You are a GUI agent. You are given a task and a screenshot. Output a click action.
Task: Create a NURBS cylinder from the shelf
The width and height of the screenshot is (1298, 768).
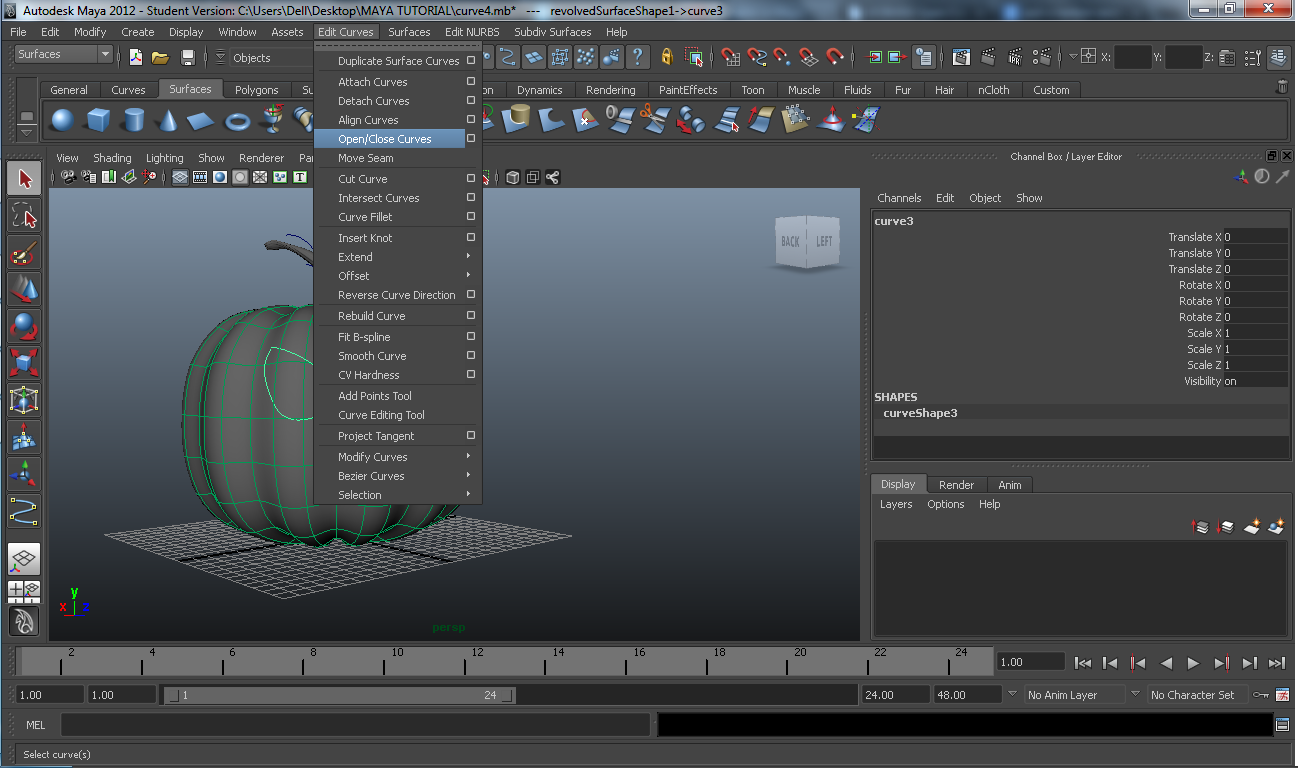point(132,121)
